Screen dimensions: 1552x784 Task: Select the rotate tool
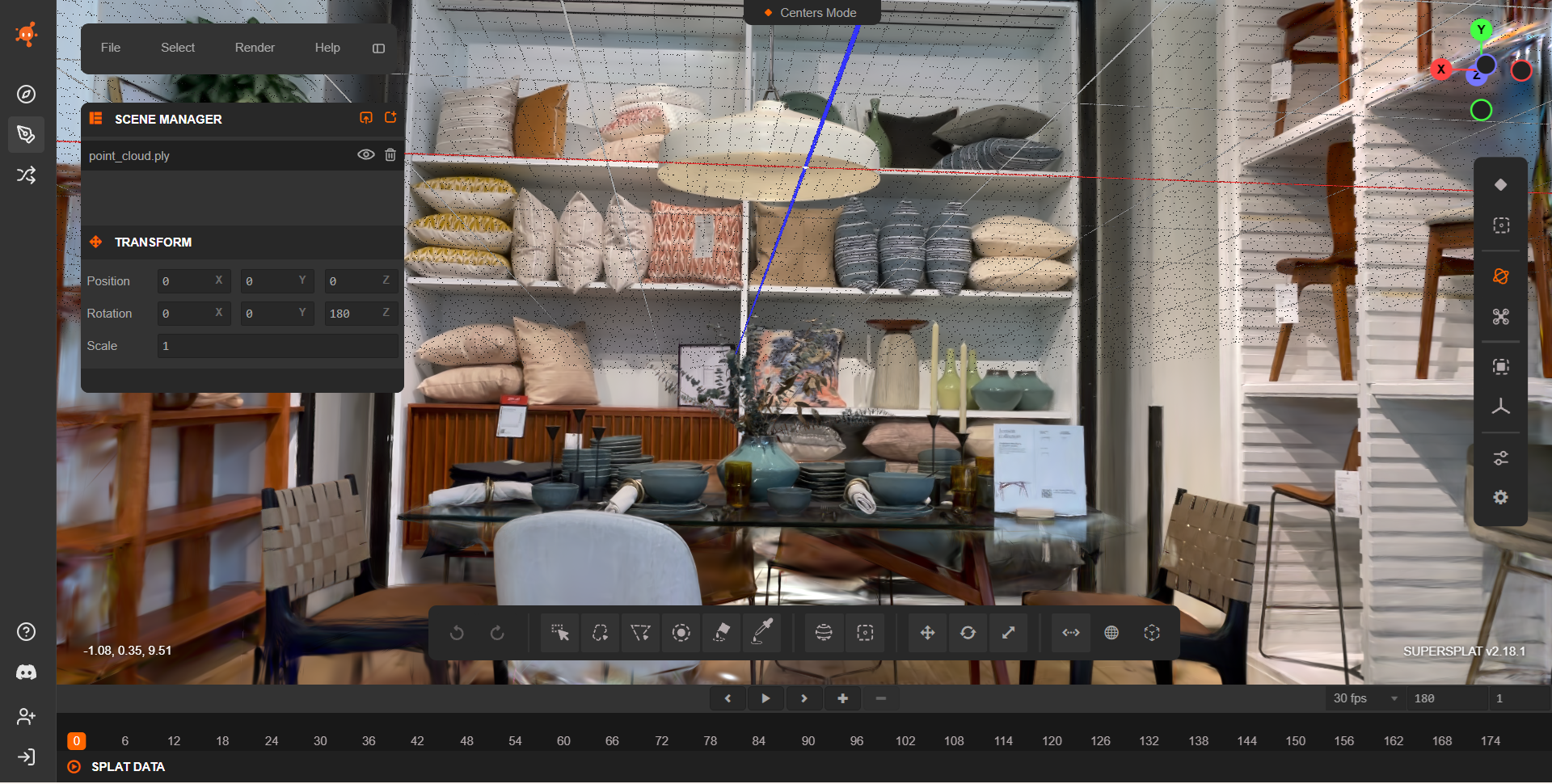[968, 633]
